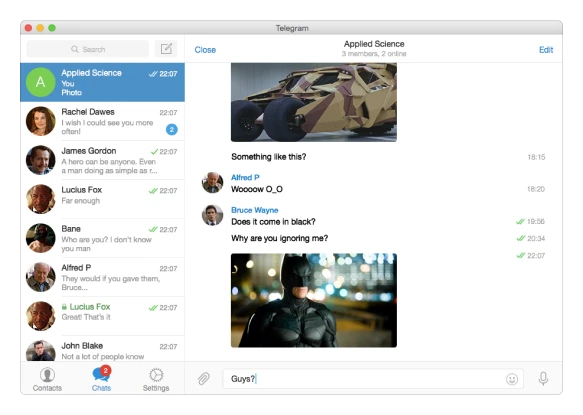Click the green lock icon beside Lucius Fox
The height and width of the screenshot is (415, 583).
pos(64,307)
